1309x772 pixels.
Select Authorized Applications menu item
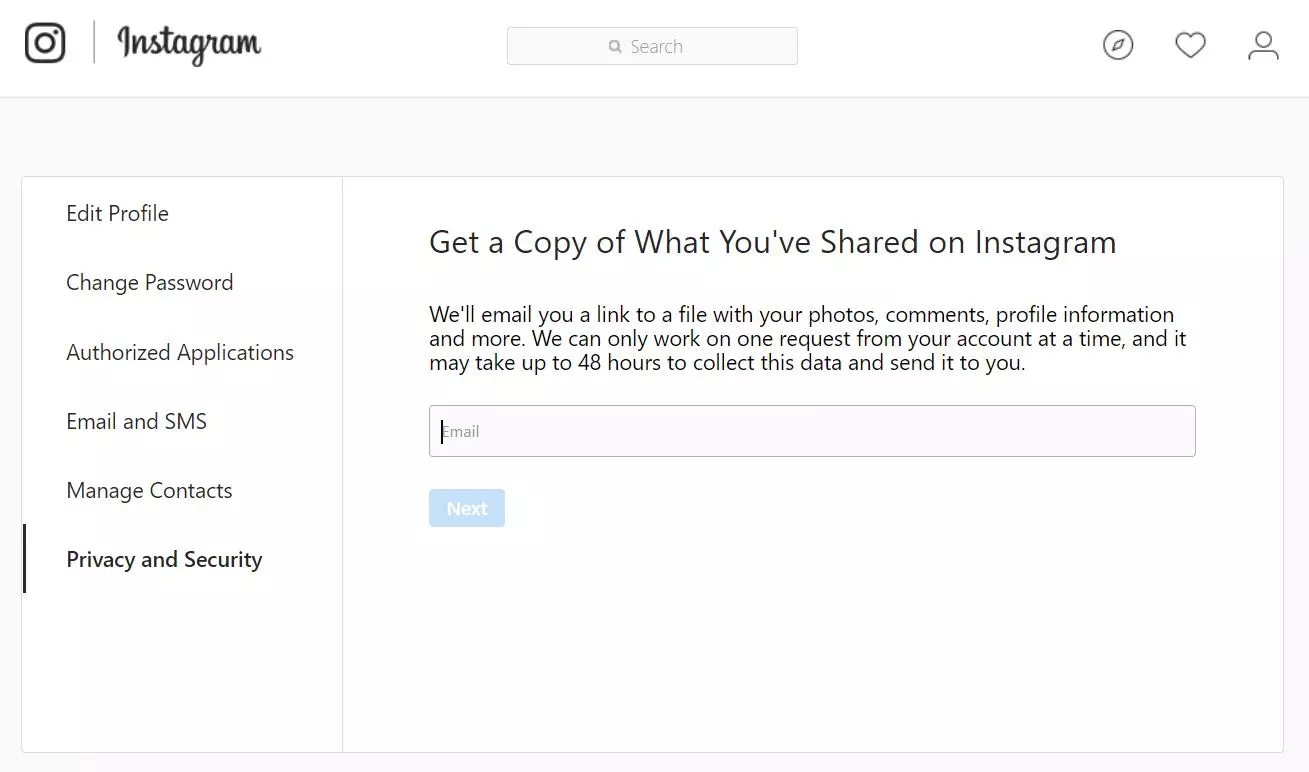[180, 352]
